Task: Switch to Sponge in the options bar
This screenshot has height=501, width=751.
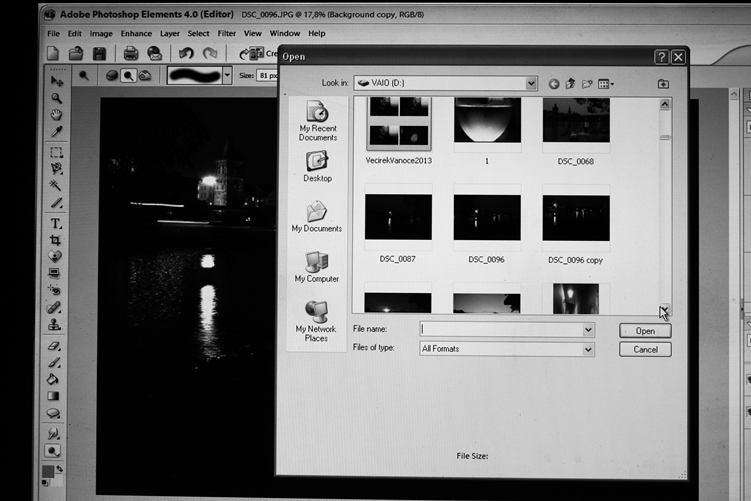Action: (112, 76)
